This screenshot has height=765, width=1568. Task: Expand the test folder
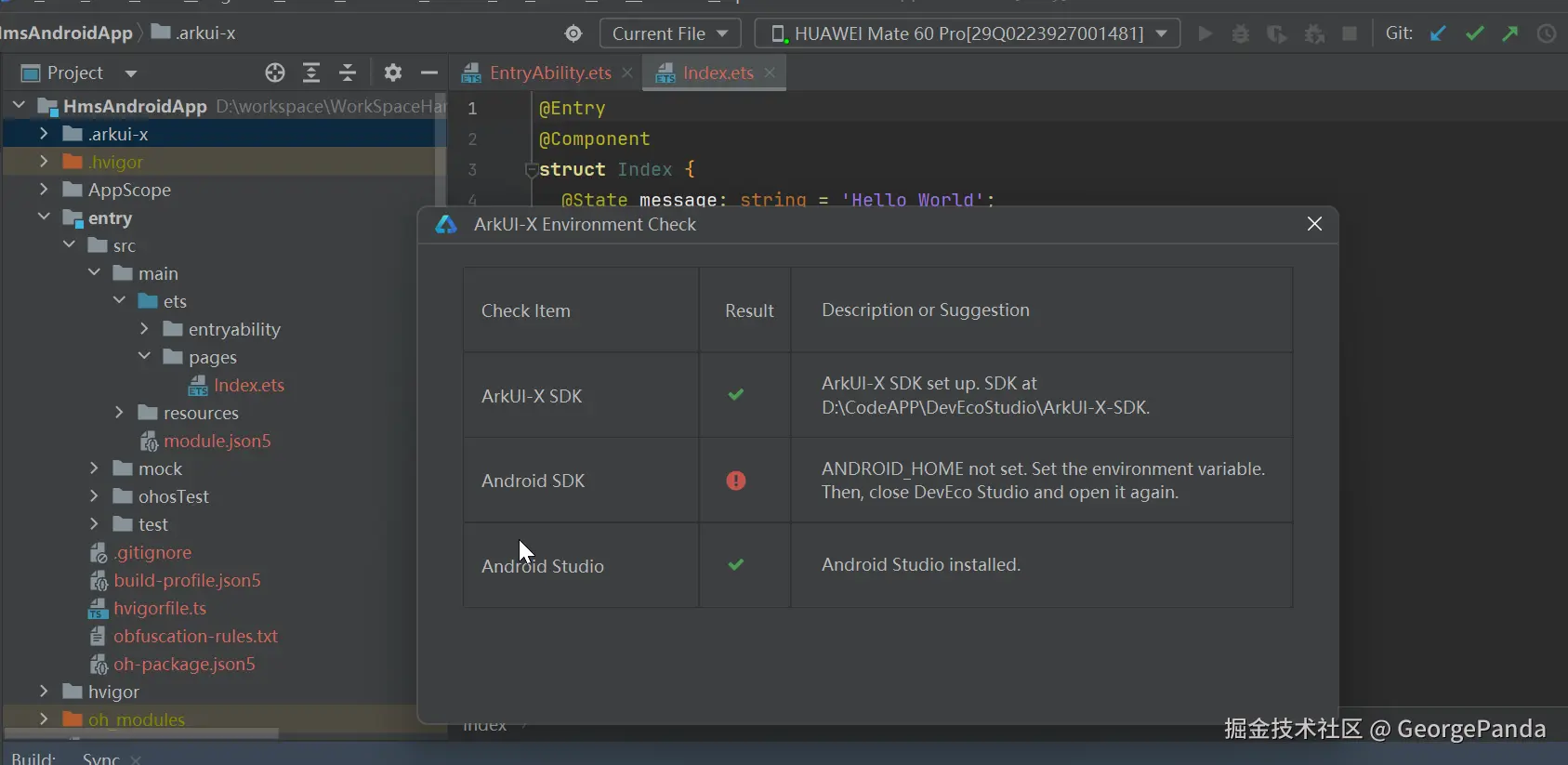click(x=94, y=524)
